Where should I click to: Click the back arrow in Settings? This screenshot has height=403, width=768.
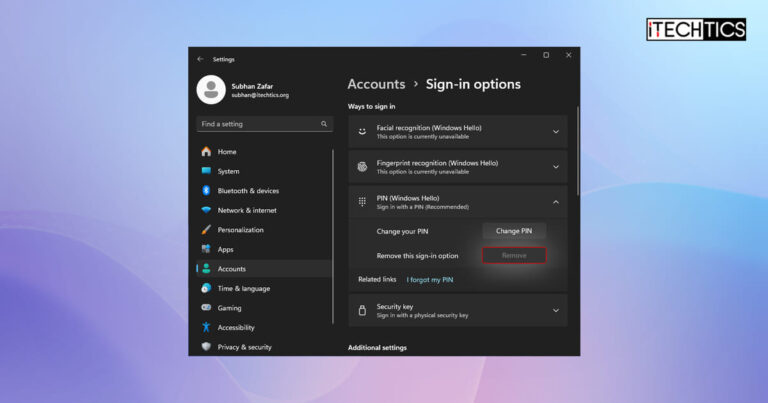pos(200,59)
